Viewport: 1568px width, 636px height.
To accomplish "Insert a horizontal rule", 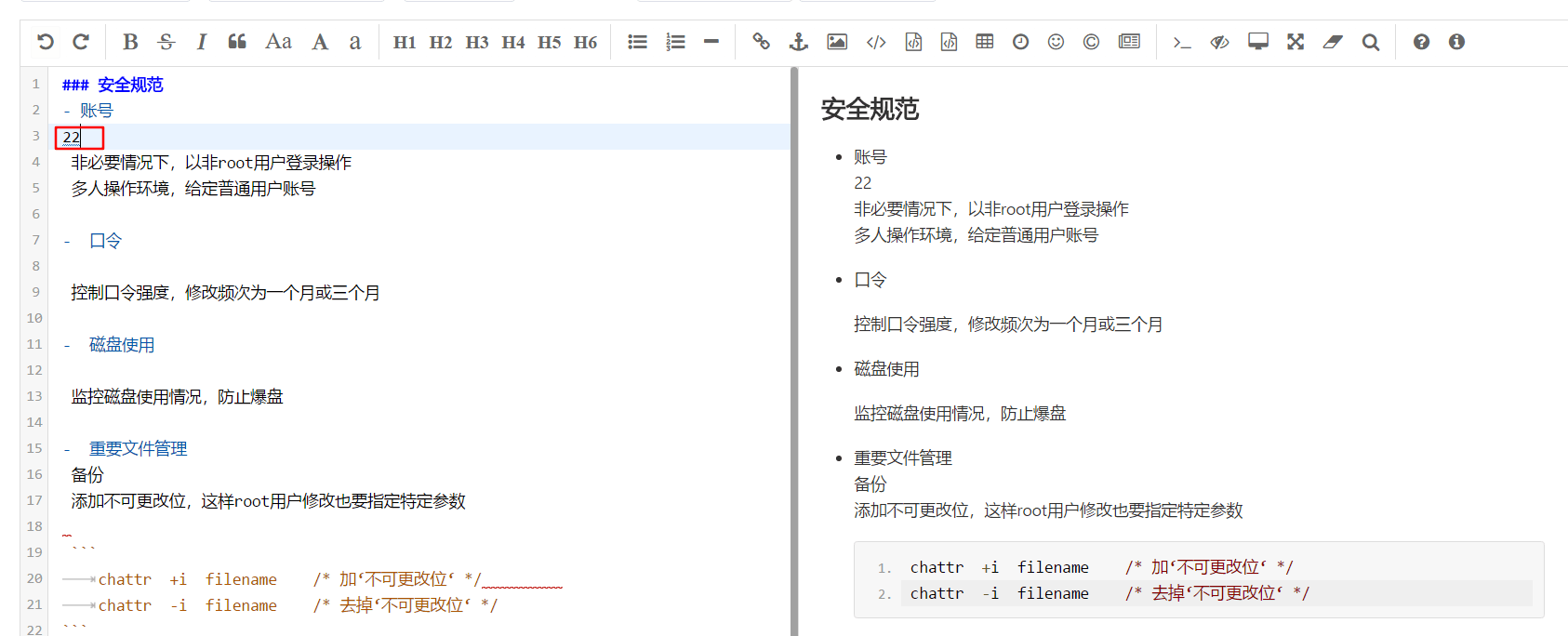I will pyautogui.click(x=711, y=42).
